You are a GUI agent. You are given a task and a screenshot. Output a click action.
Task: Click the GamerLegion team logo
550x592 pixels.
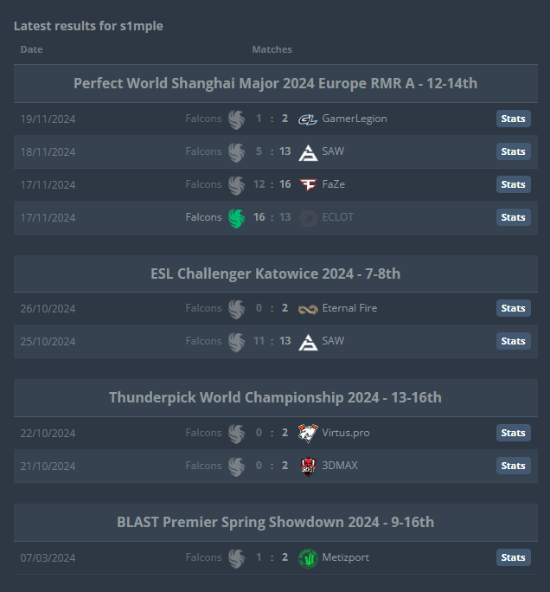[308, 119]
